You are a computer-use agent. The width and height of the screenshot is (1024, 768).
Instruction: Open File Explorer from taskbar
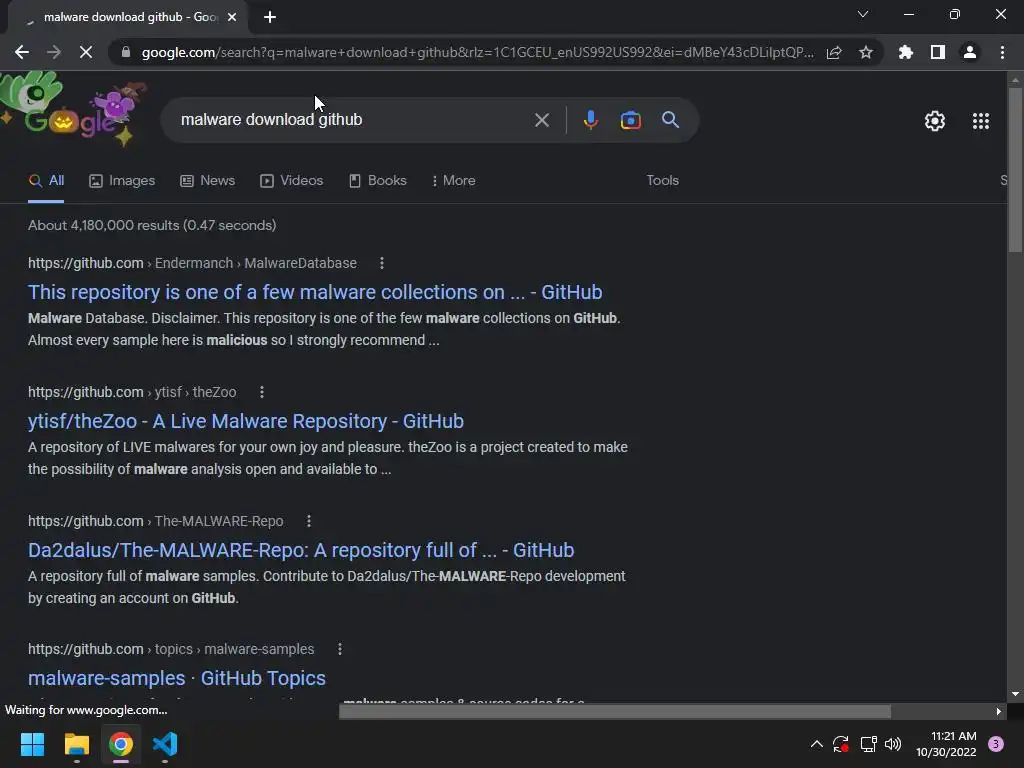tap(76, 744)
